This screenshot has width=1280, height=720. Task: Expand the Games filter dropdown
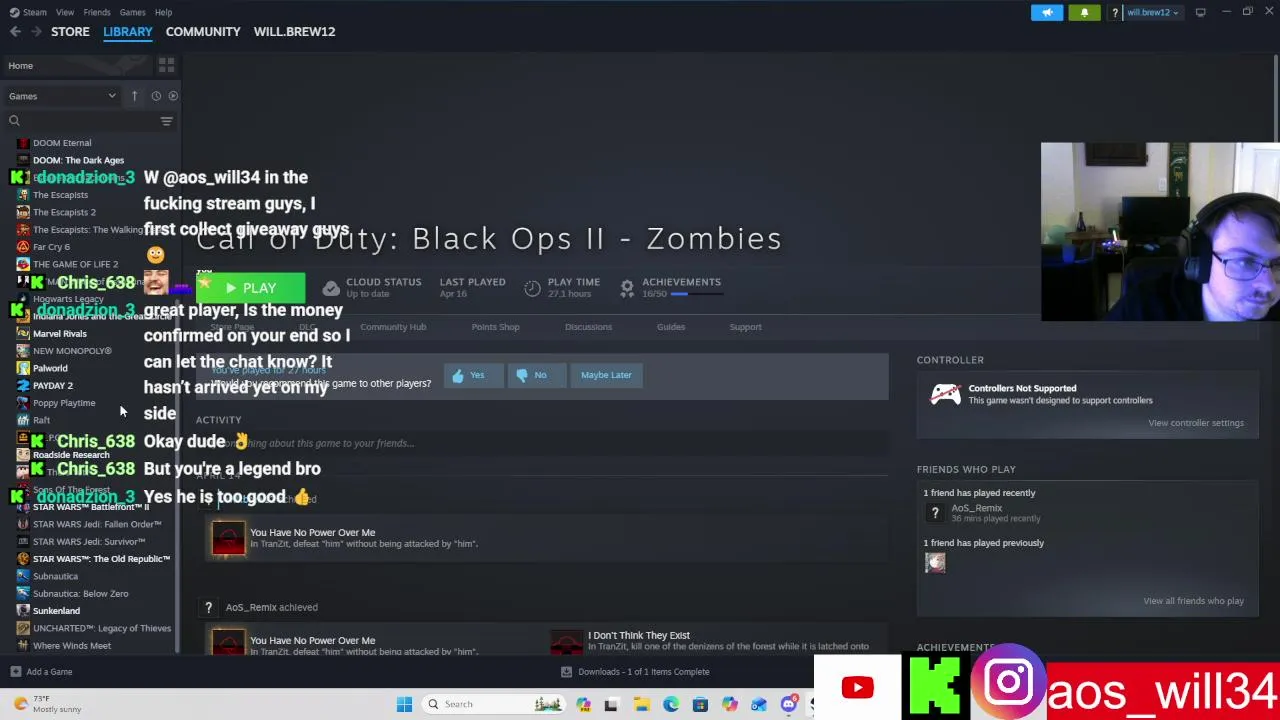(x=62, y=96)
